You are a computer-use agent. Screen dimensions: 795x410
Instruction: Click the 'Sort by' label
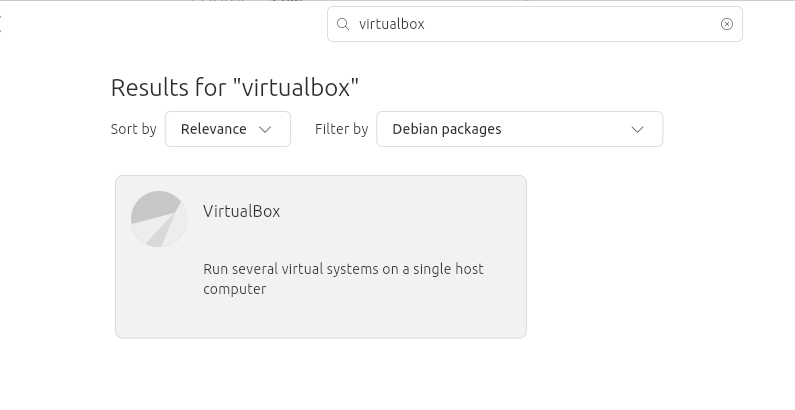(x=133, y=129)
